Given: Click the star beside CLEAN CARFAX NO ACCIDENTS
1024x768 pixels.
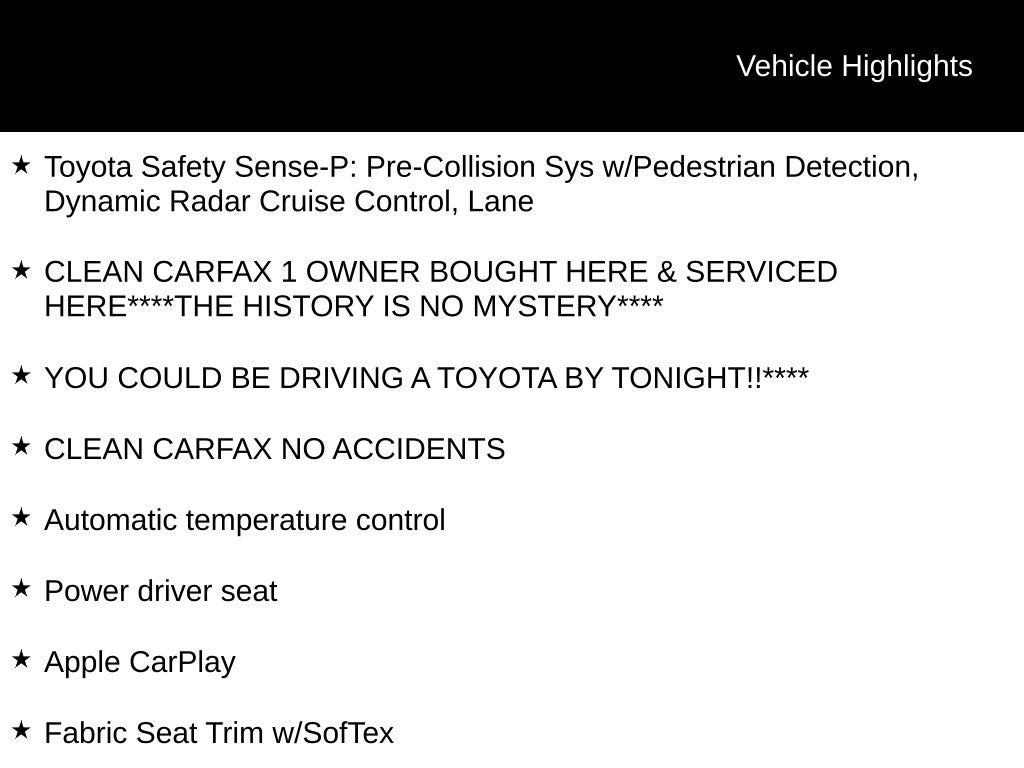Looking at the screenshot, I should (21, 447).
